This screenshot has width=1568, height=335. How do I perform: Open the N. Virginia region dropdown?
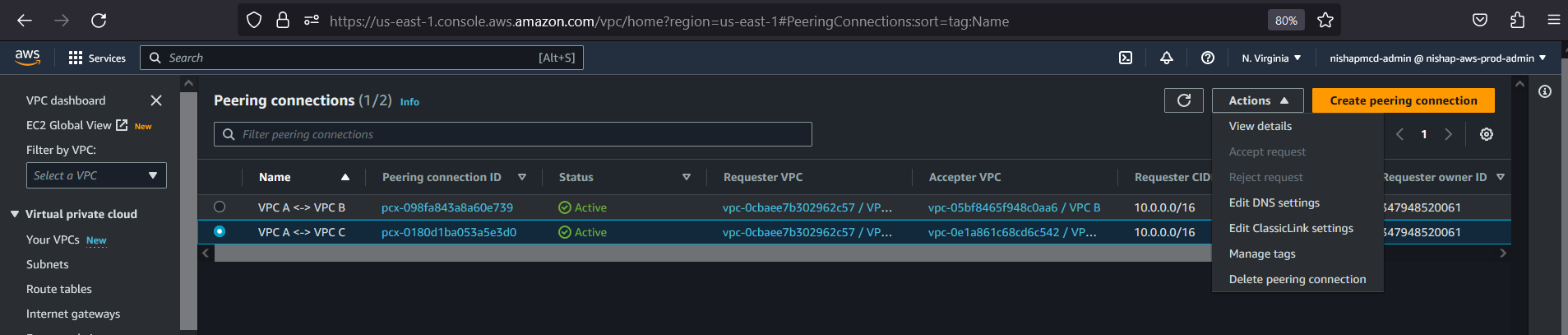click(1271, 58)
